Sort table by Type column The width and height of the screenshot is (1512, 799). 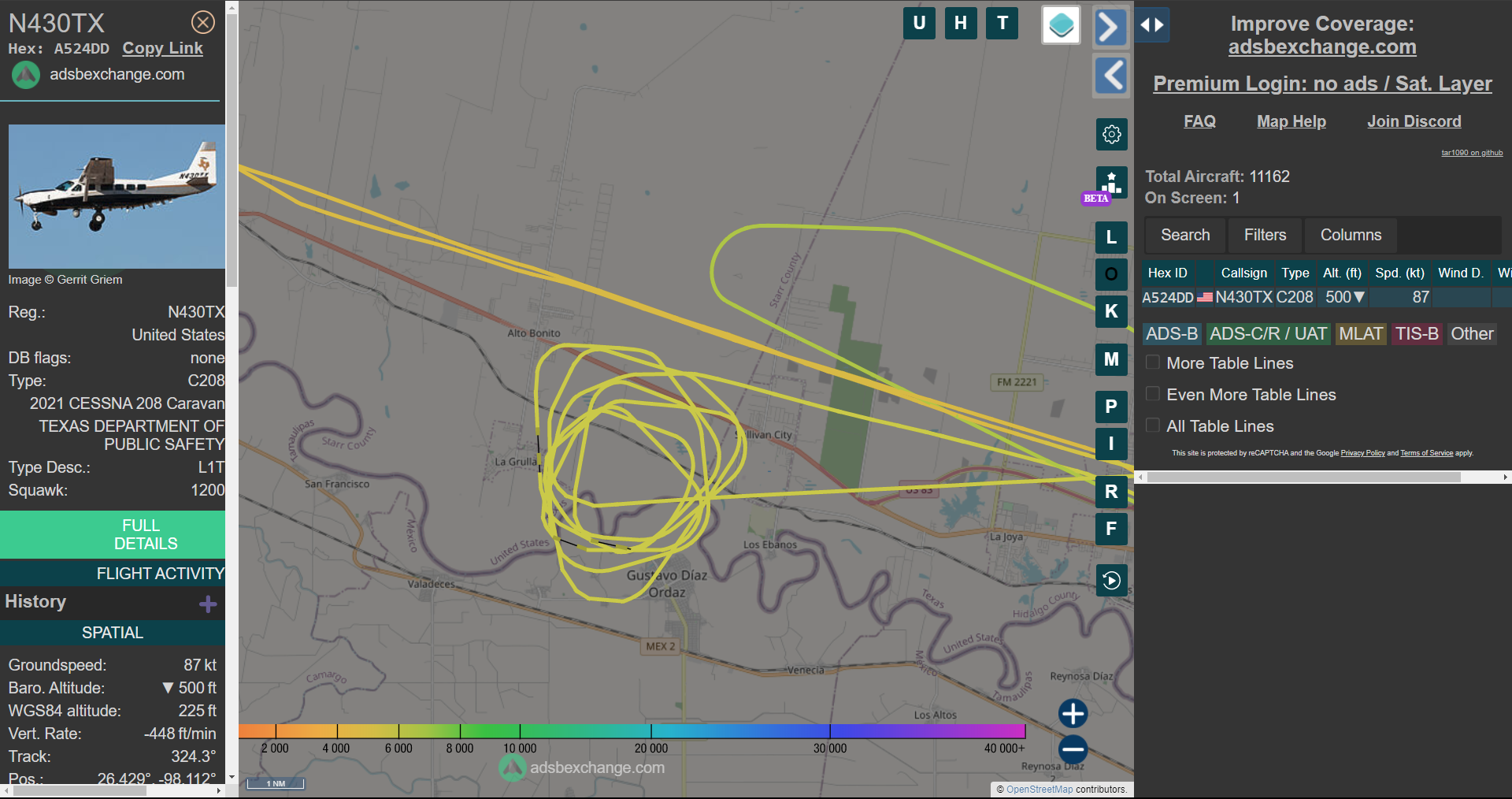click(x=1295, y=273)
